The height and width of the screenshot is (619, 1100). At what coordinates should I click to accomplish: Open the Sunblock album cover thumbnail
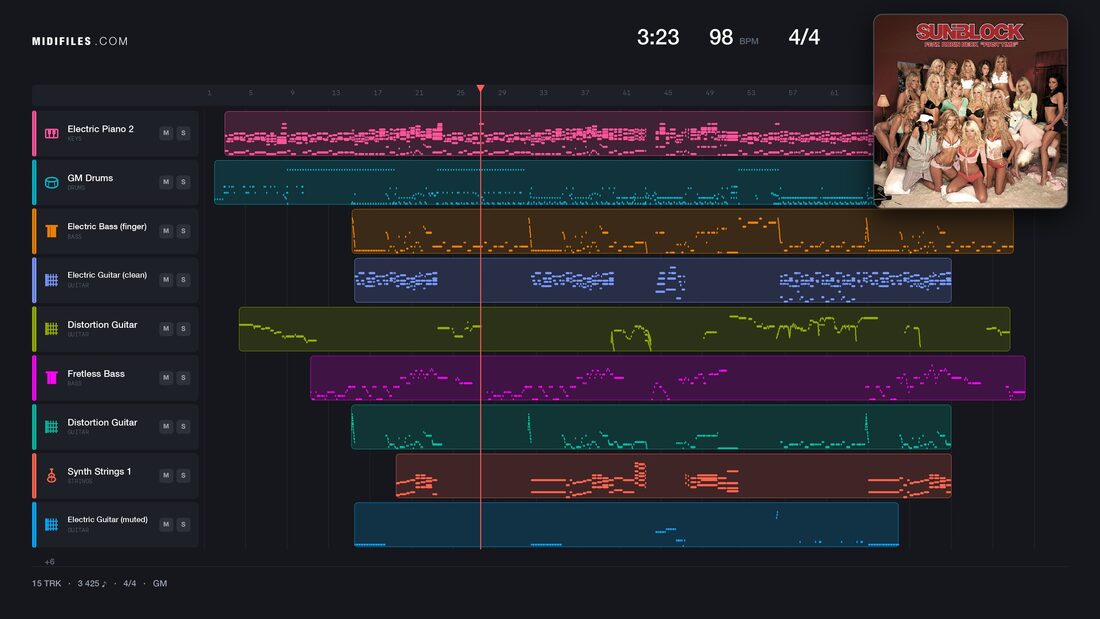(970, 111)
